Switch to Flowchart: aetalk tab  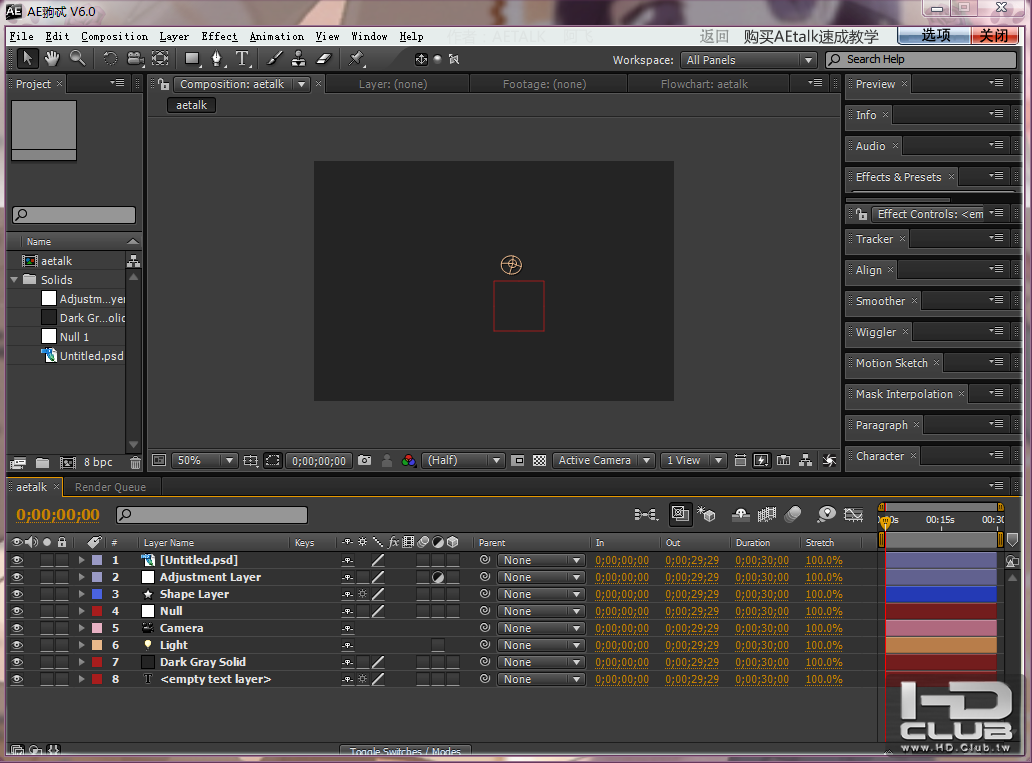point(704,84)
